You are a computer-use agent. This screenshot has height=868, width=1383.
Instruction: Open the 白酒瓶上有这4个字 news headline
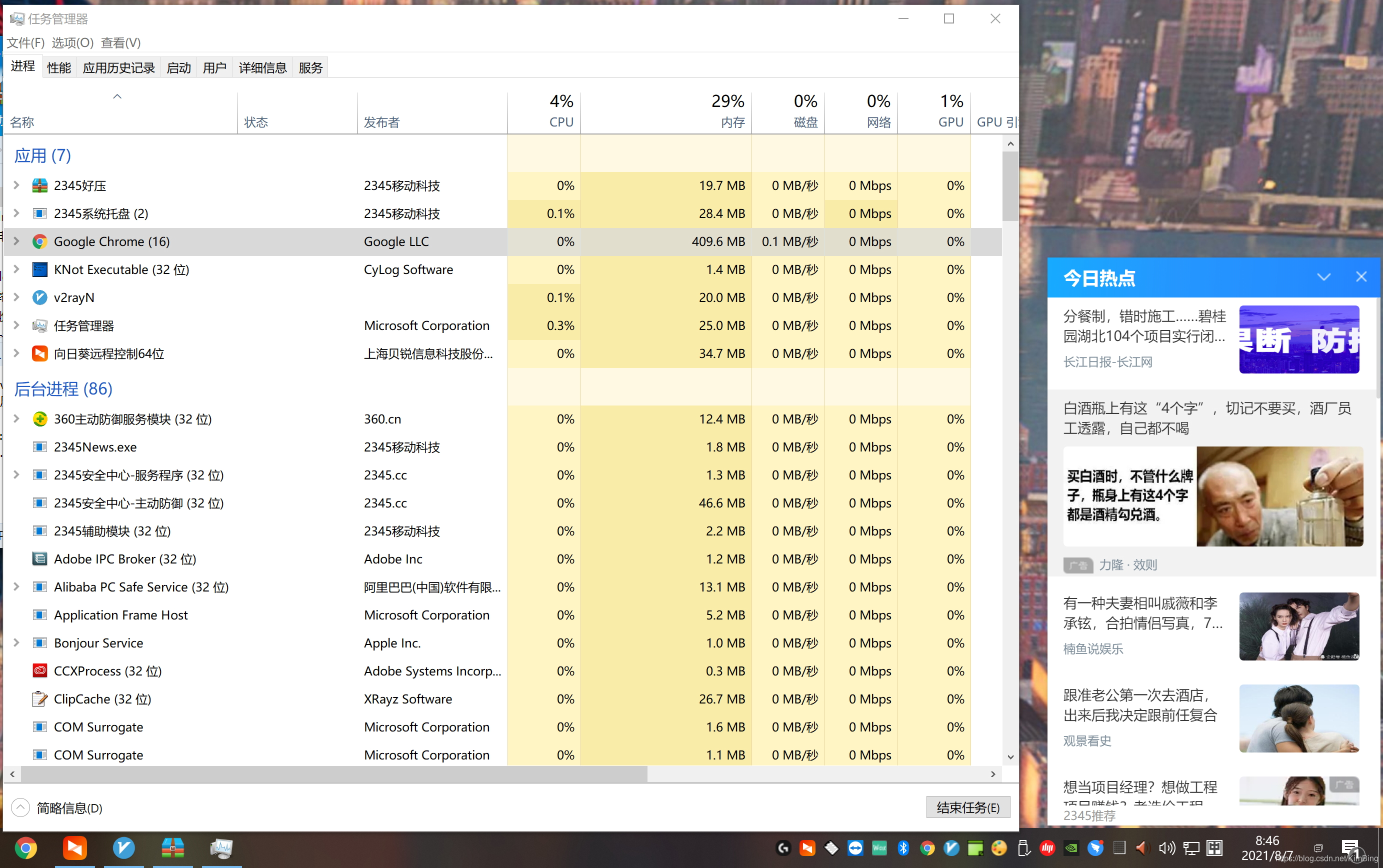tap(1207, 418)
